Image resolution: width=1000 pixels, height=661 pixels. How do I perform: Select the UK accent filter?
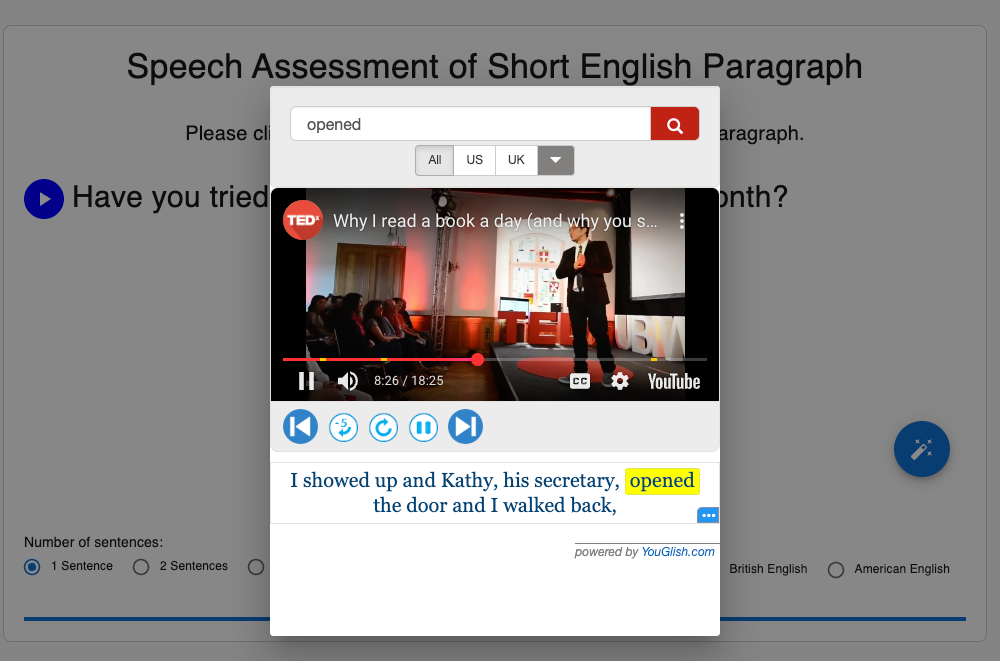(516, 160)
